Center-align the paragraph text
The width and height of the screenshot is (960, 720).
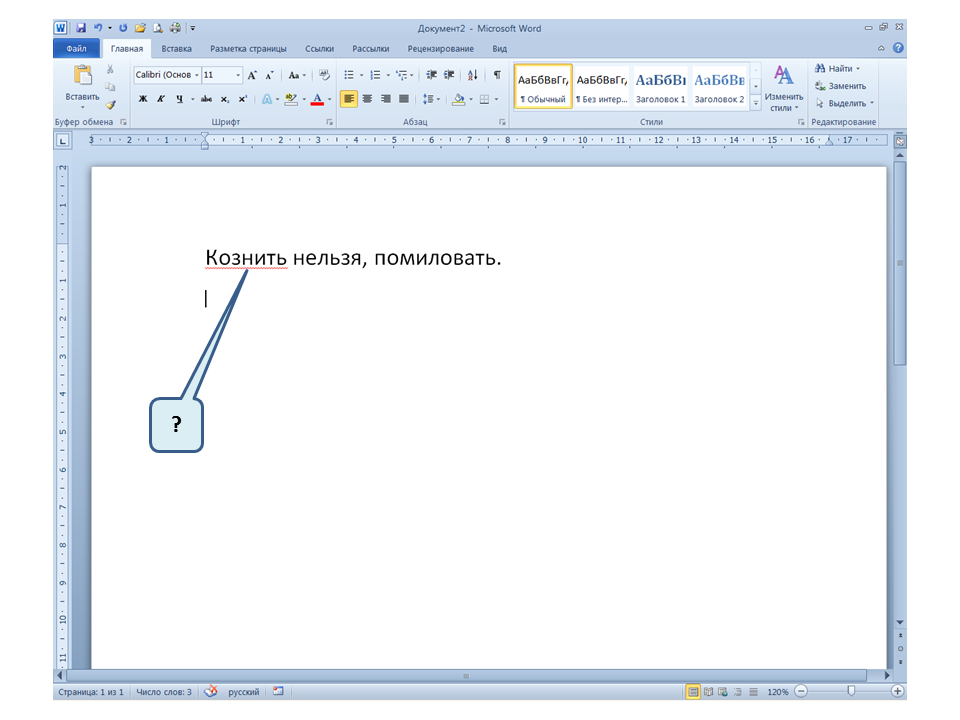pyautogui.click(x=367, y=99)
